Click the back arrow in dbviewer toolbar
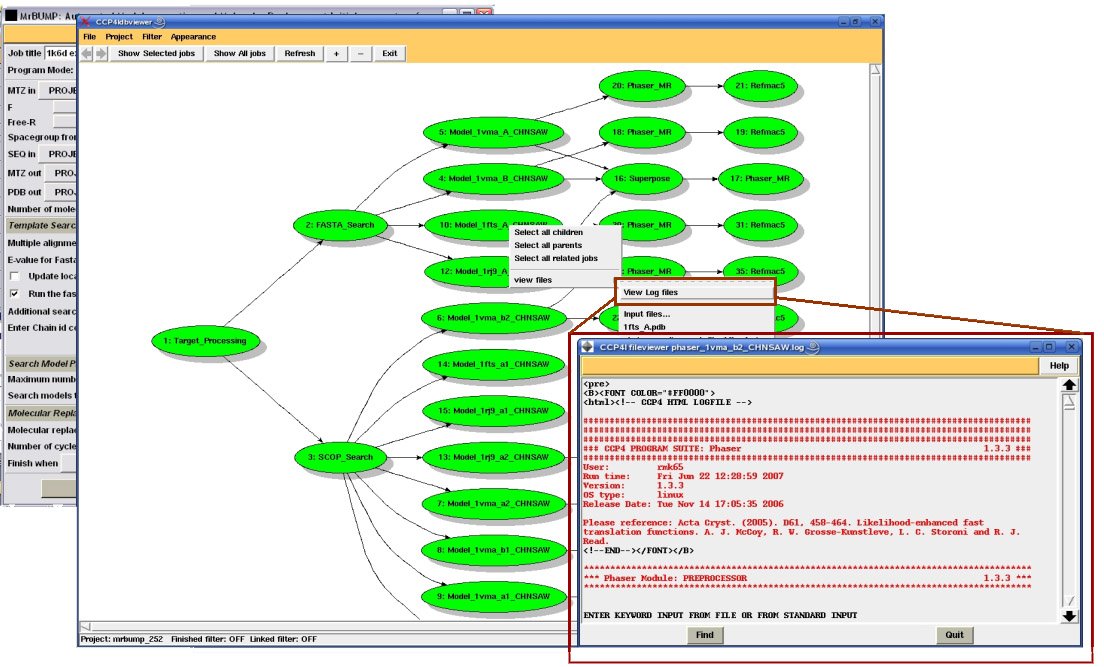The height and width of the screenshot is (667, 1104). click(87, 54)
